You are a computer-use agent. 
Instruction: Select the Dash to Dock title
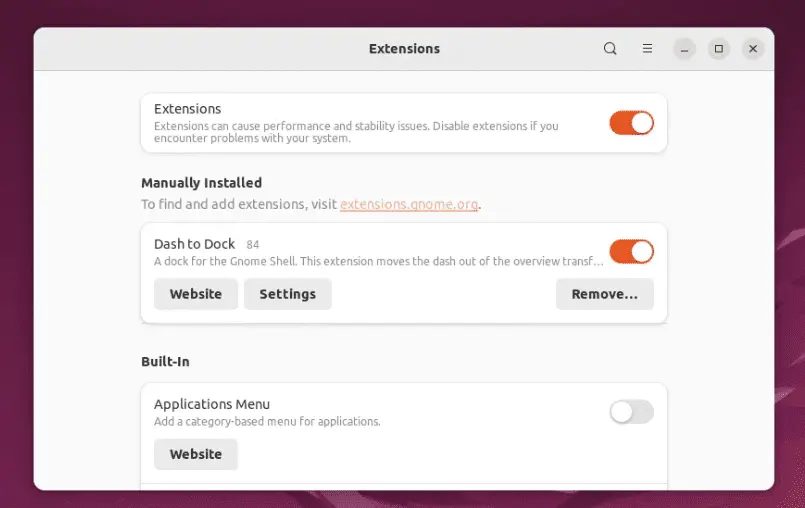tap(195, 244)
